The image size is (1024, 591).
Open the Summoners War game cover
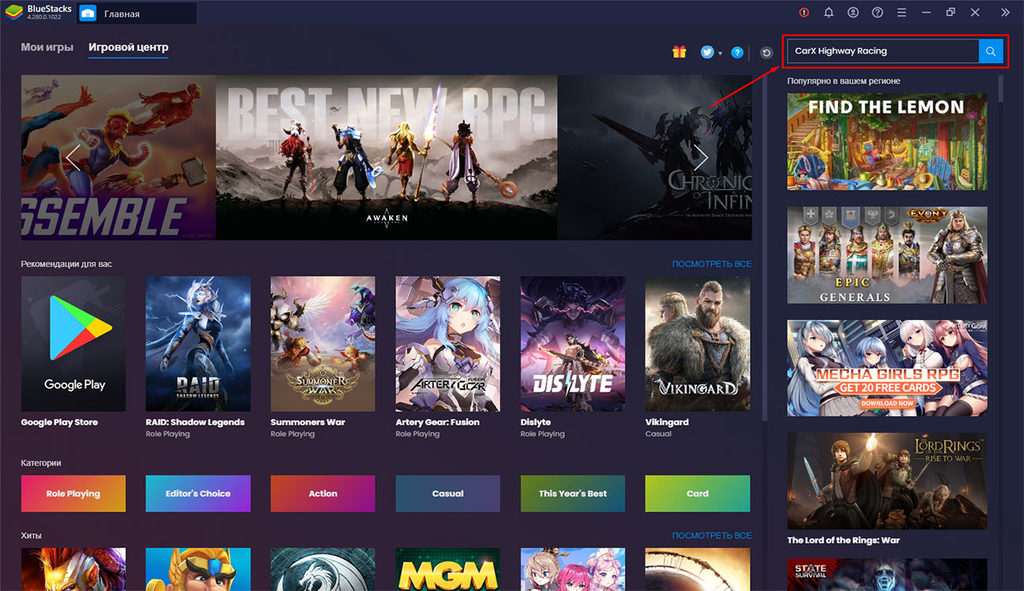pos(323,343)
